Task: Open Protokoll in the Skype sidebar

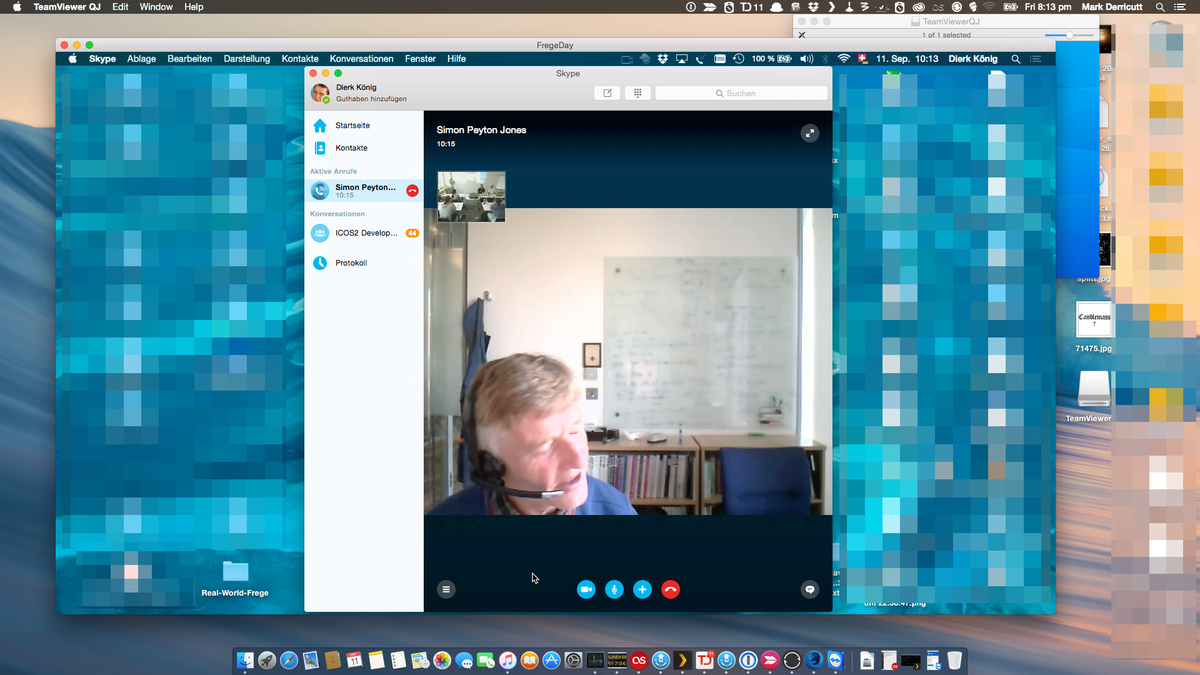Action: click(x=351, y=263)
